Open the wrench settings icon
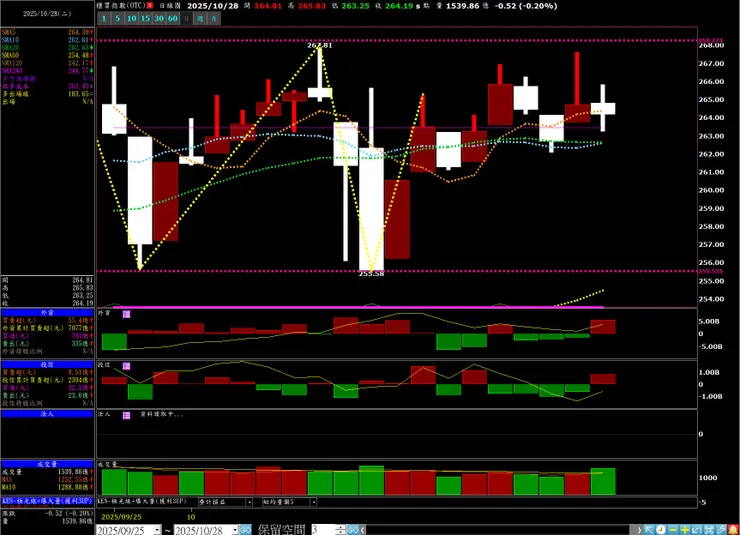 [721, 530]
